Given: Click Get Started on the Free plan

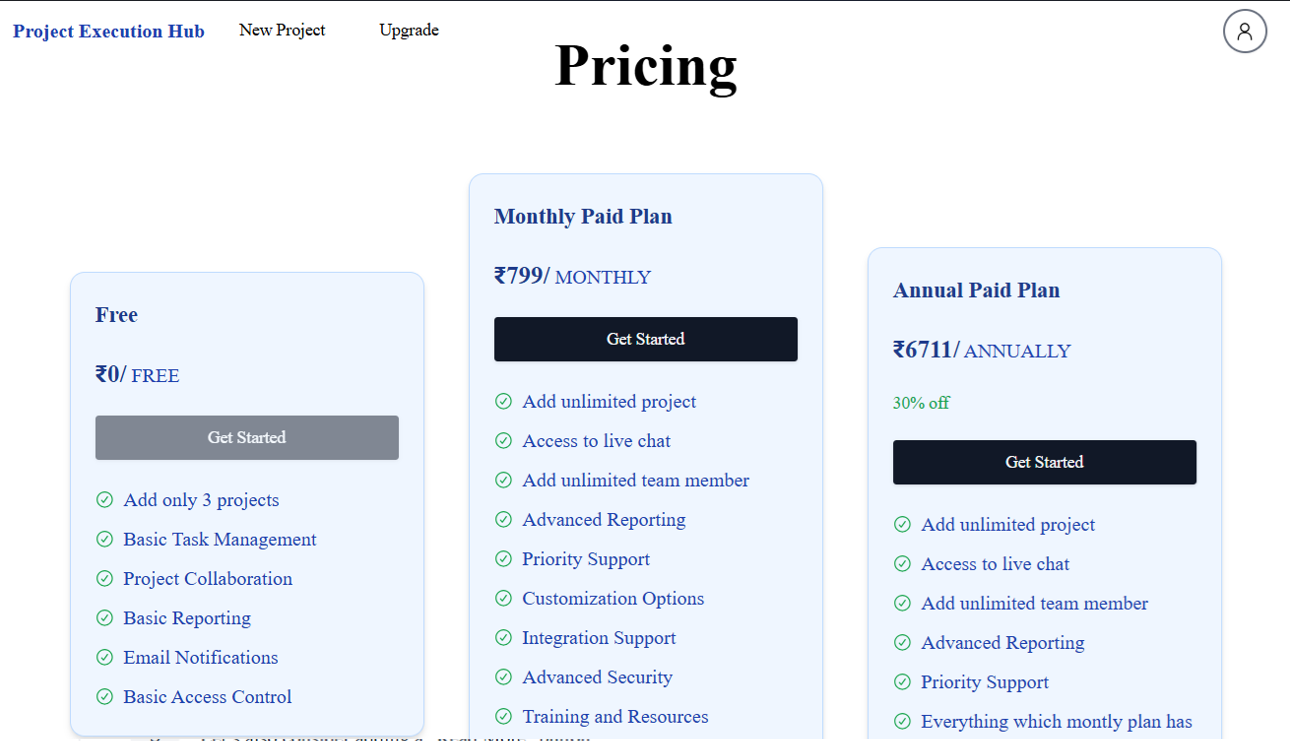Looking at the screenshot, I should coord(246,437).
